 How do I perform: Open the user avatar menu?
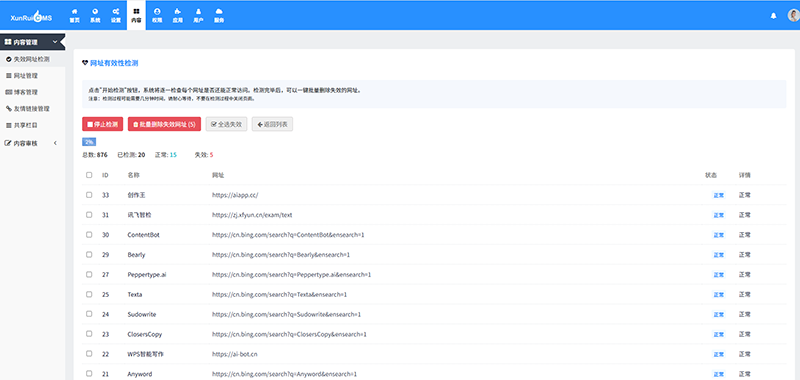(x=793, y=16)
